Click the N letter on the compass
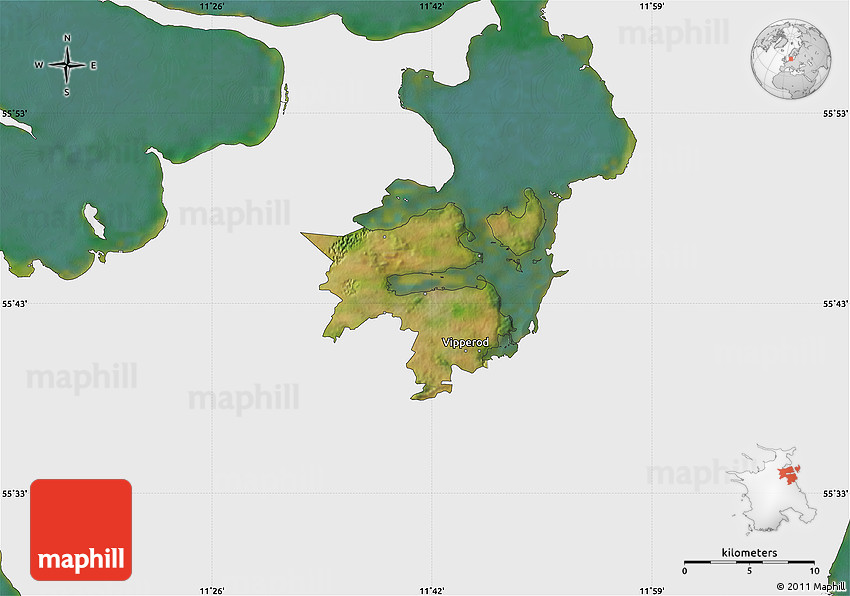The width and height of the screenshot is (850, 596). [67, 39]
